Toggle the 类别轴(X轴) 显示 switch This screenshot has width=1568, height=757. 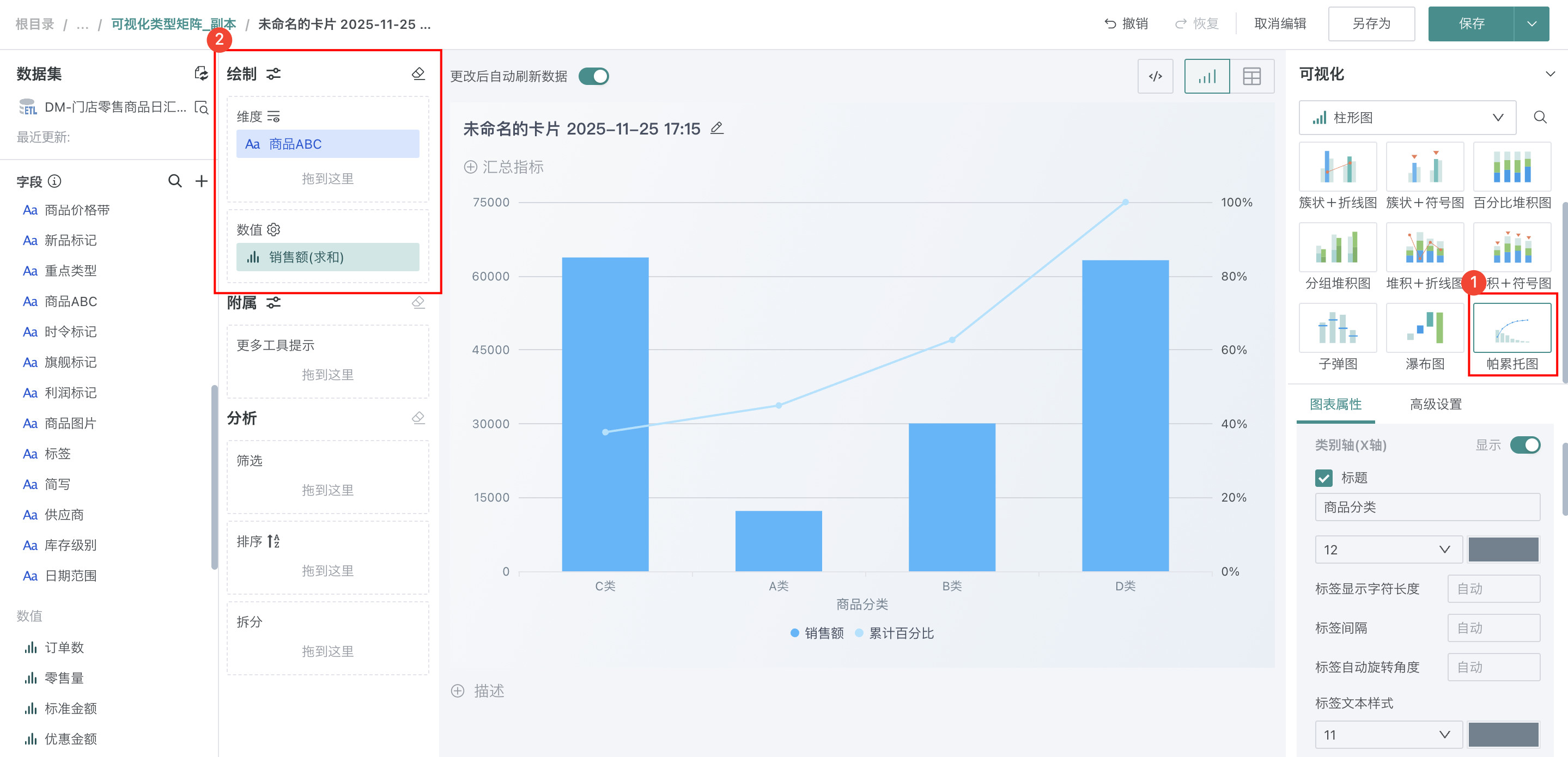coord(1525,445)
